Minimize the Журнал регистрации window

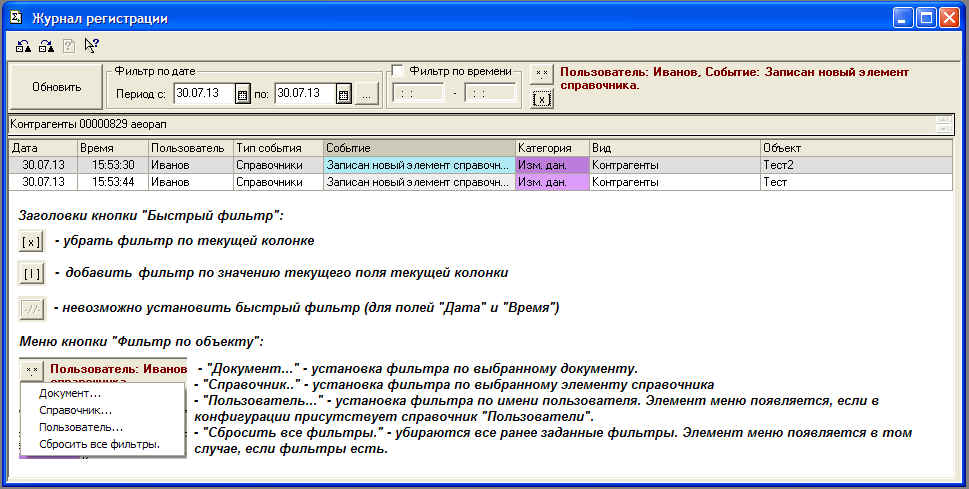pyautogui.click(x=903, y=17)
